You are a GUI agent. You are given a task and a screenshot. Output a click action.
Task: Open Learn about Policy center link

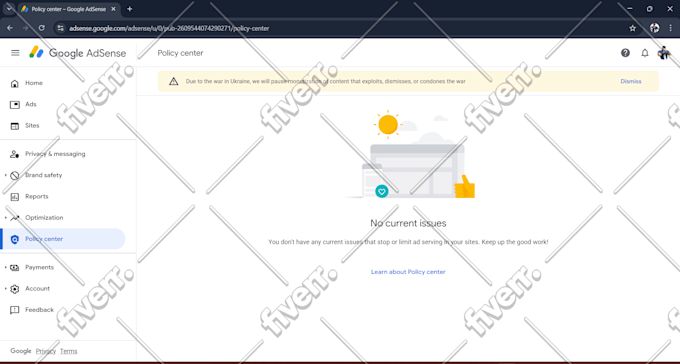click(408, 272)
